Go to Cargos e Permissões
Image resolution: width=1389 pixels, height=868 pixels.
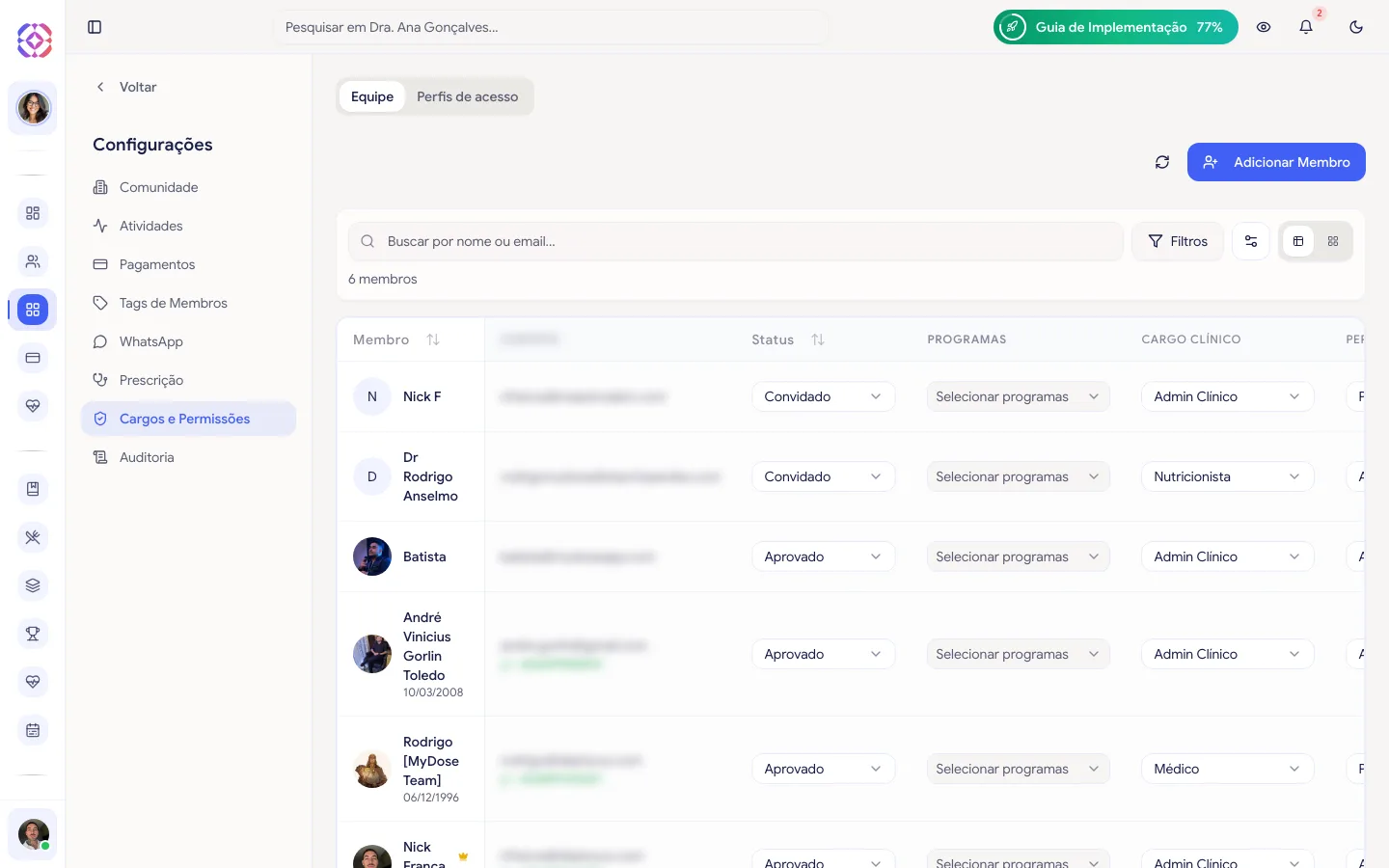click(188, 419)
